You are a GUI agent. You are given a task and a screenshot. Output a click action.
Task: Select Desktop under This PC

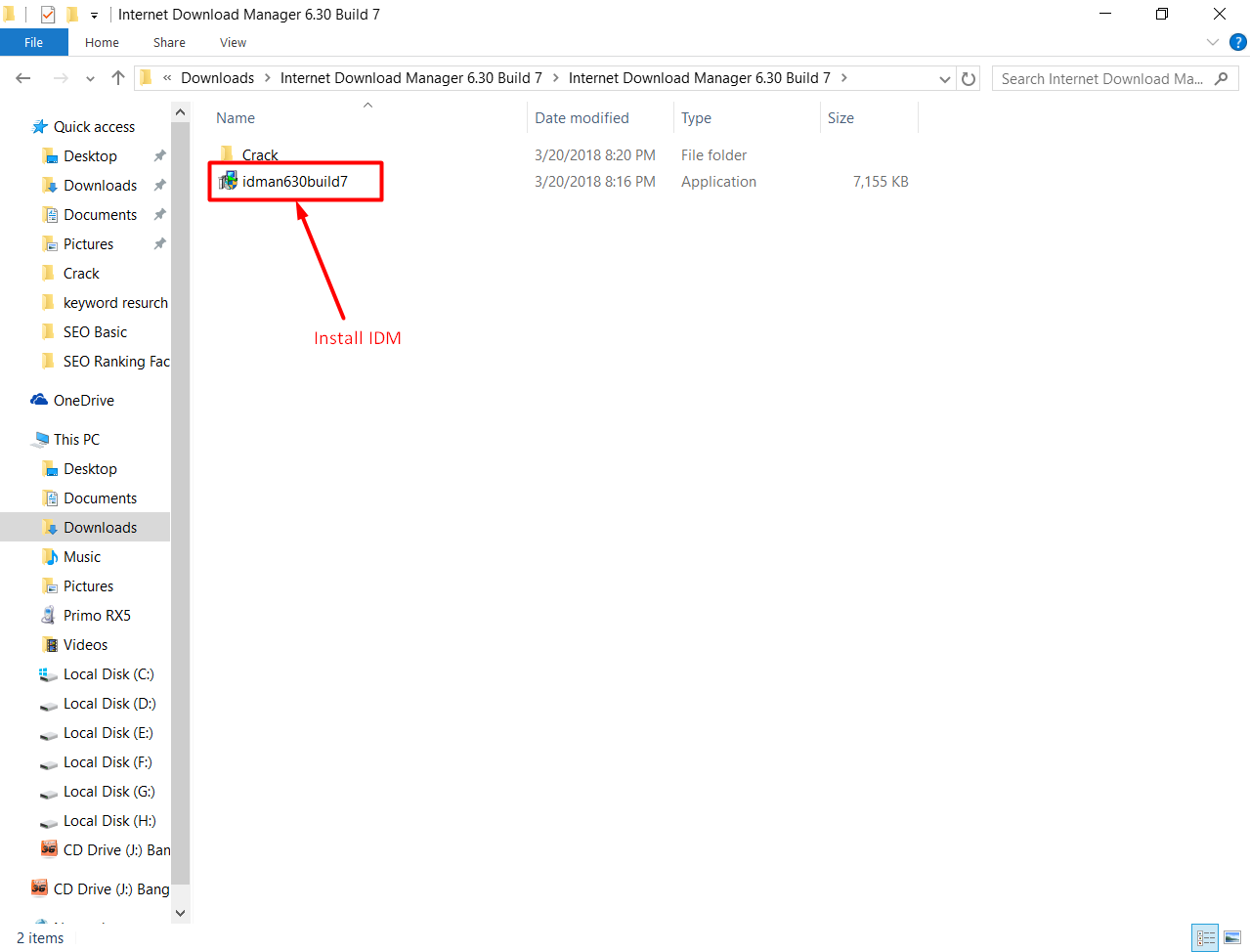pos(90,468)
